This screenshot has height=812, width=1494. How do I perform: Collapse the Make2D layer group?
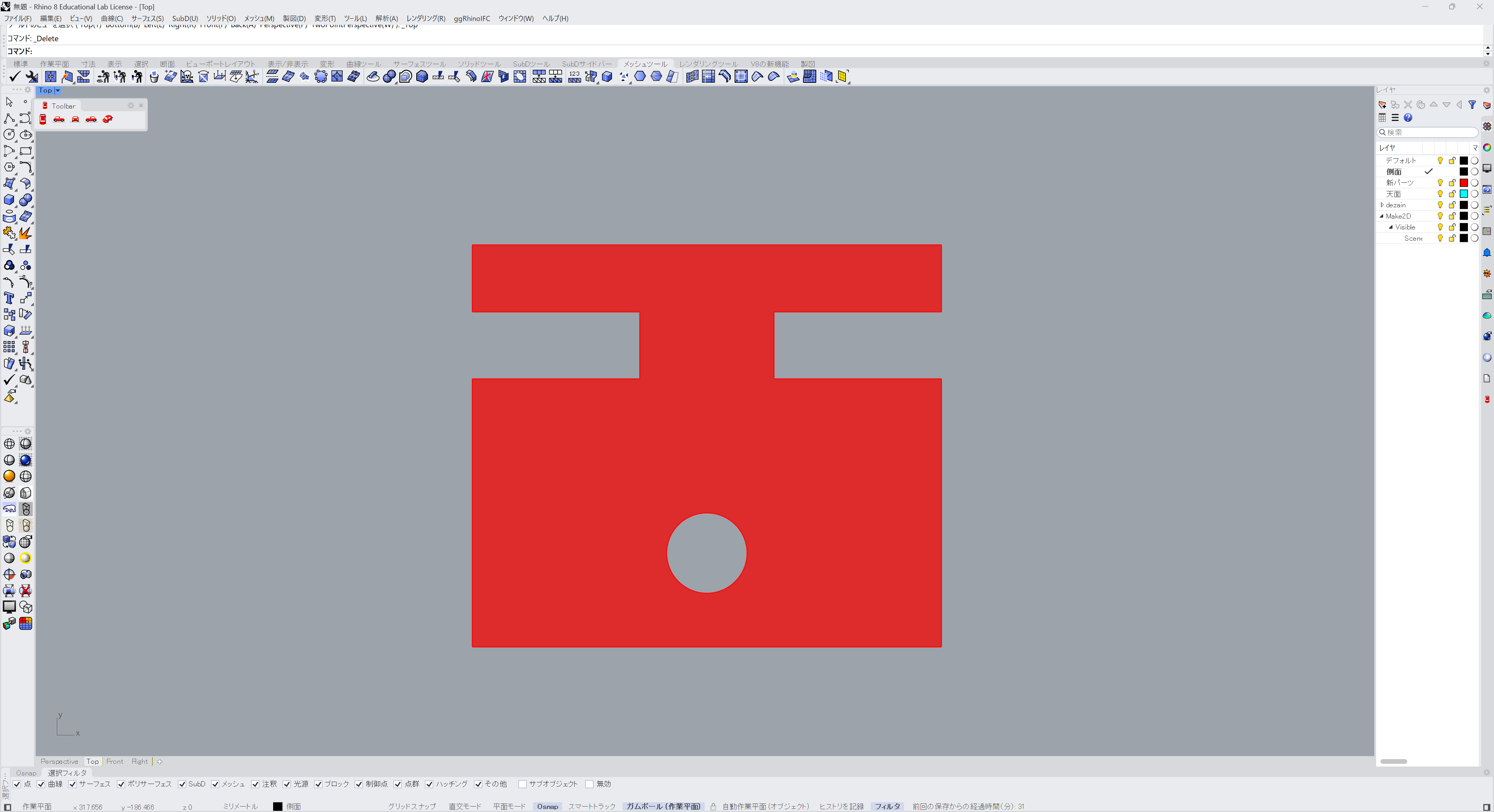pos(1382,216)
